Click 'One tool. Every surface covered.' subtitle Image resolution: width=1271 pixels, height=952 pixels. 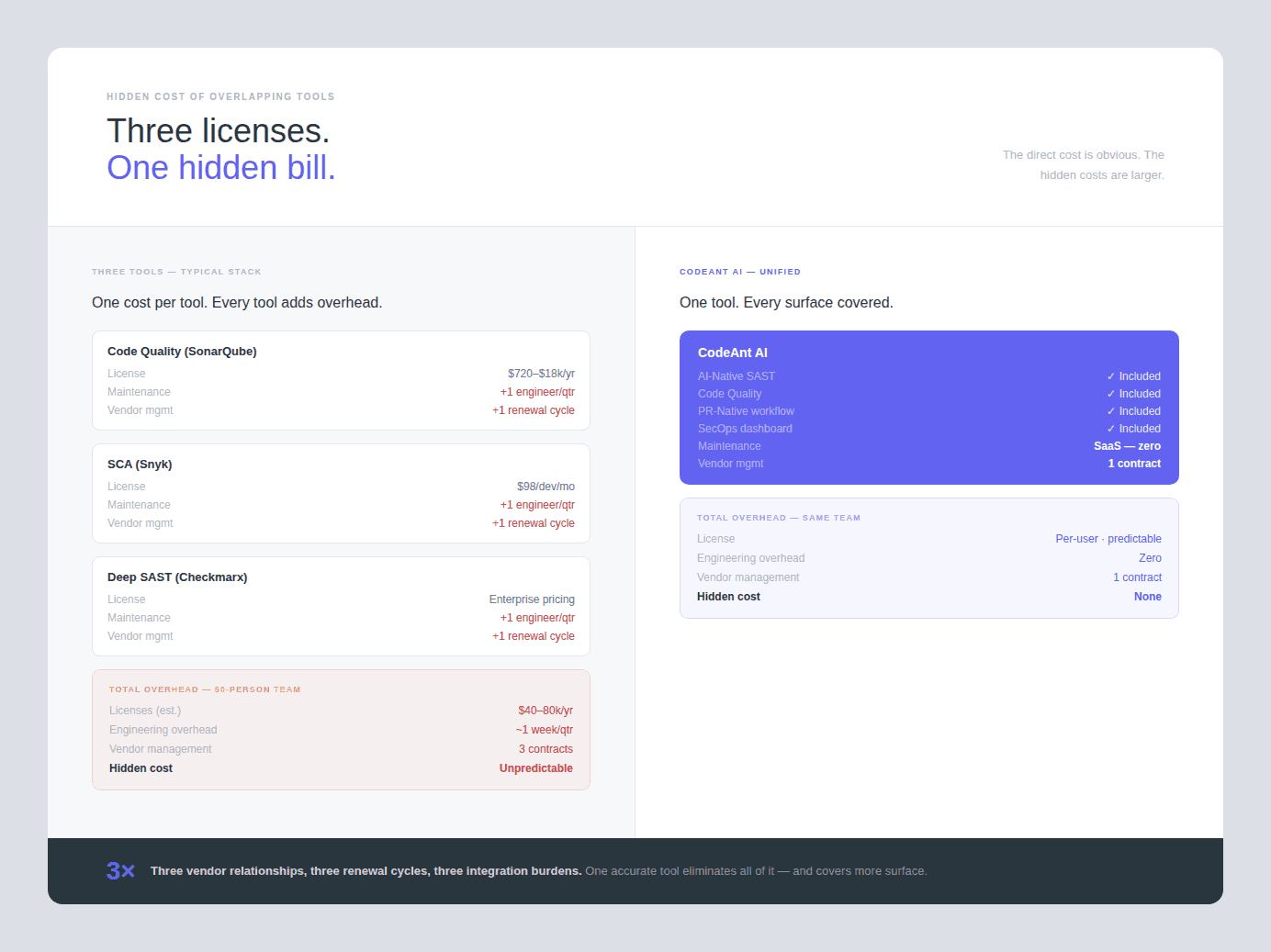tap(786, 303)
